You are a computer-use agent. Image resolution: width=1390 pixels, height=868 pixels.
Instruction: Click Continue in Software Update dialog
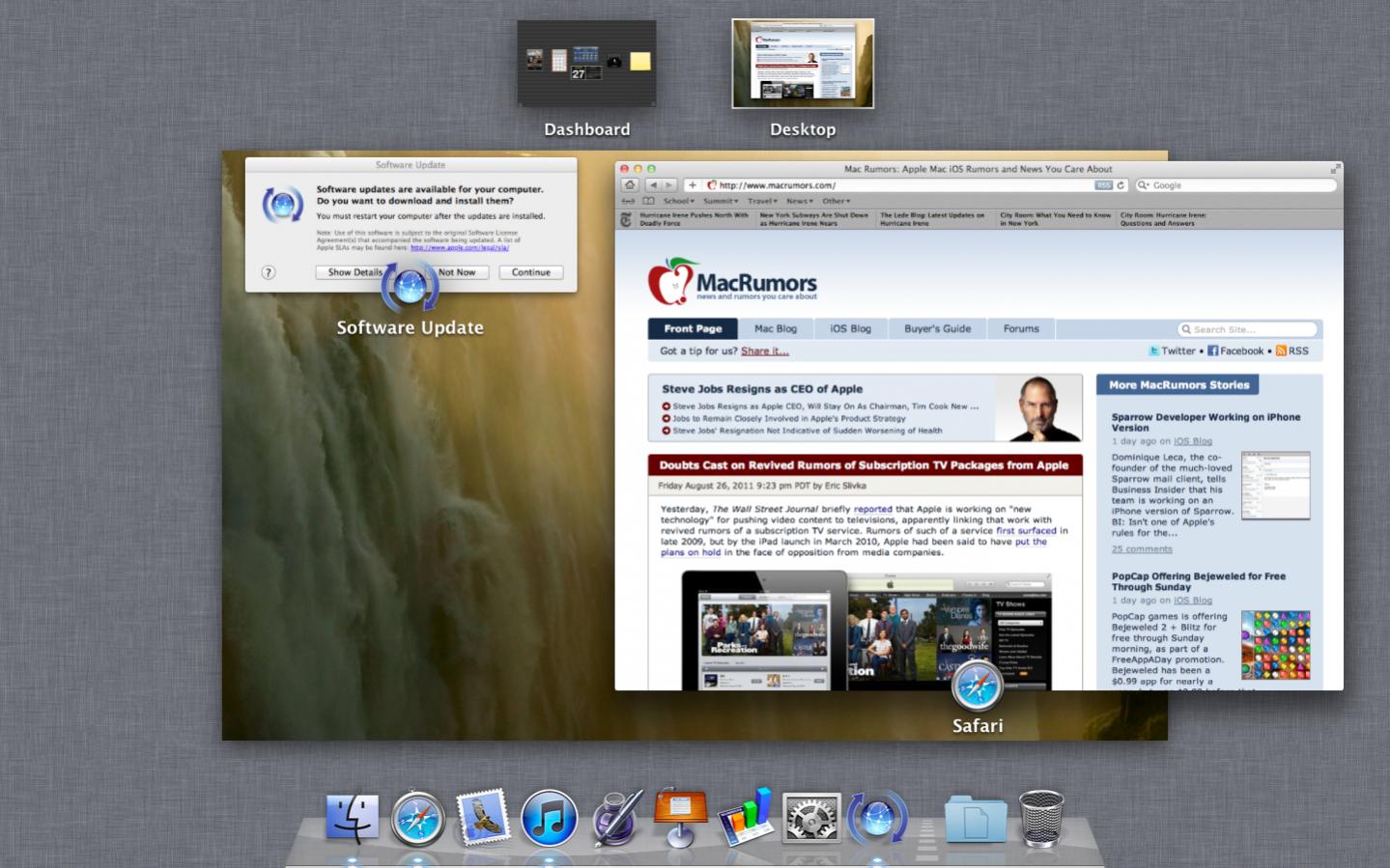pos(531,272)
